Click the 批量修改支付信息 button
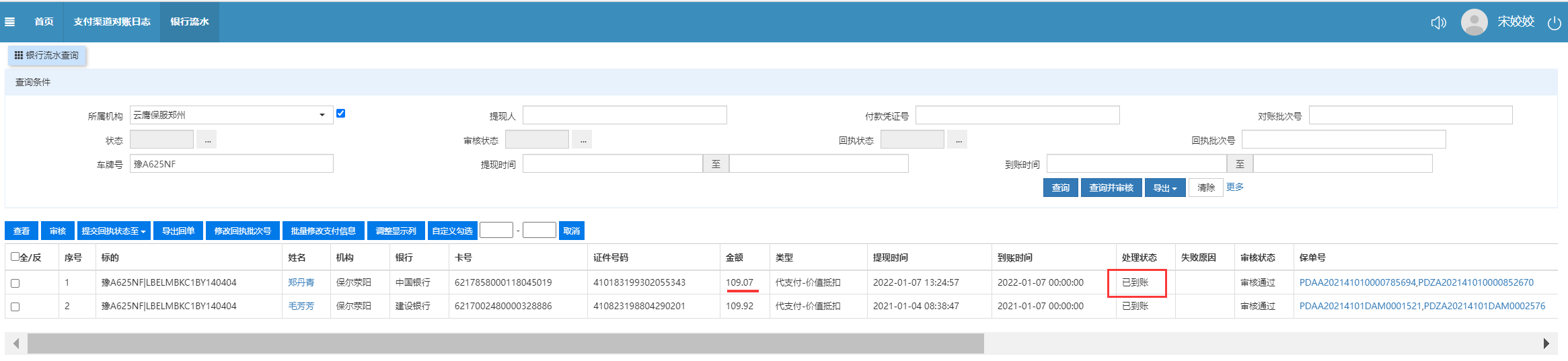The height and width of the screenshot is (361, 1568). click(x=324, y=231)
